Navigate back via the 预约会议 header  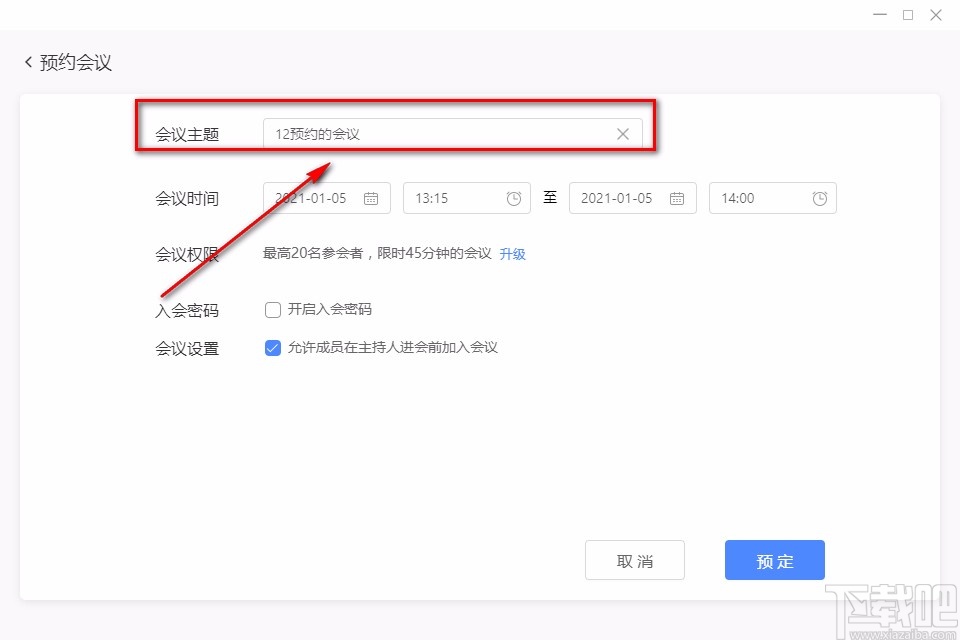(75, 61)
